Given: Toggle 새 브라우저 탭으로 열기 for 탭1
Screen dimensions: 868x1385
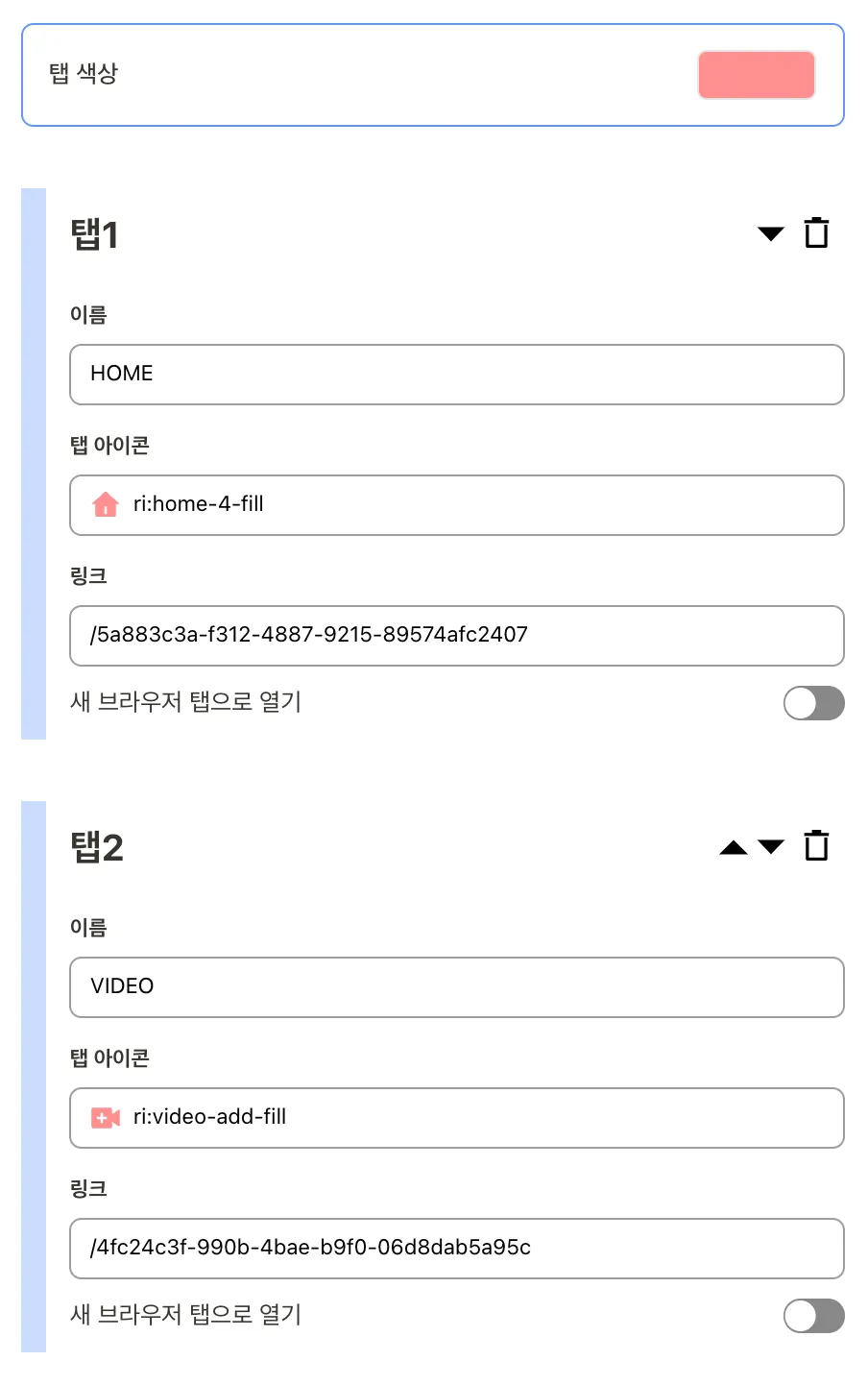Looking at the screenshot, I should (813, 703).
